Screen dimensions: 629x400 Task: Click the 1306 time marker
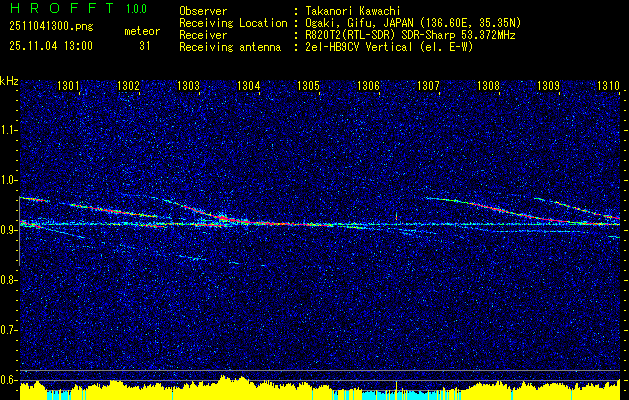pyautogui.click(x=369, y=85)
